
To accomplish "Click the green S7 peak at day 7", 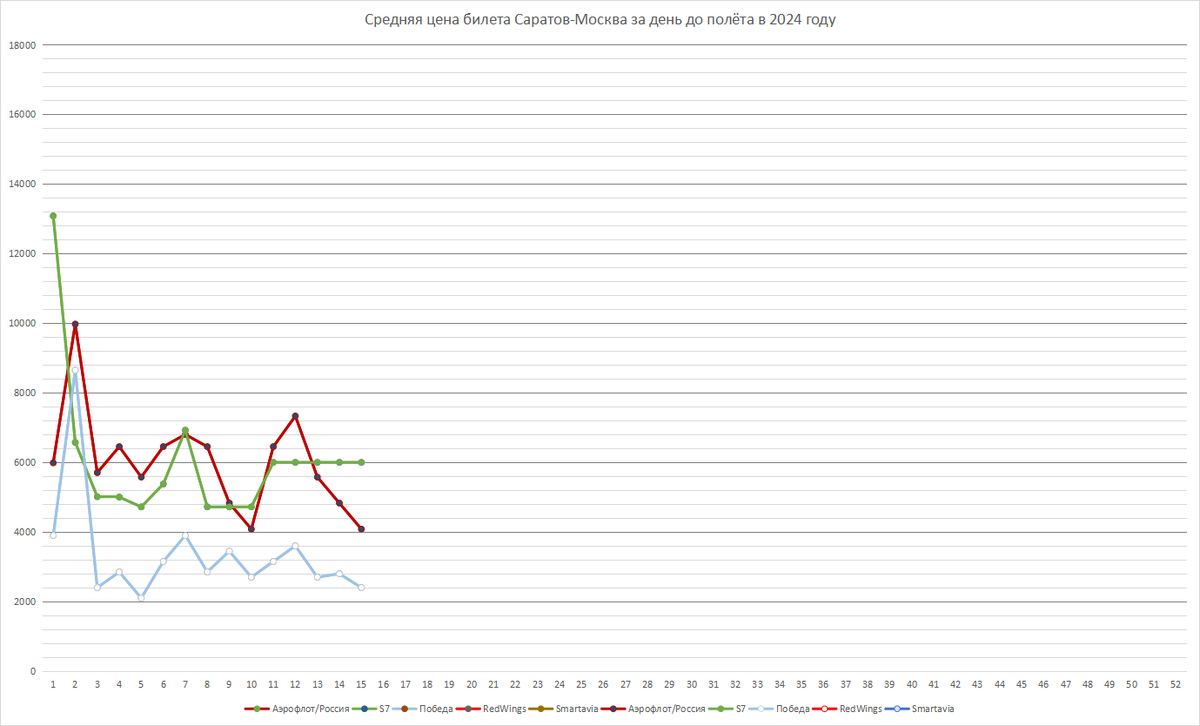I will pos(185,431).
